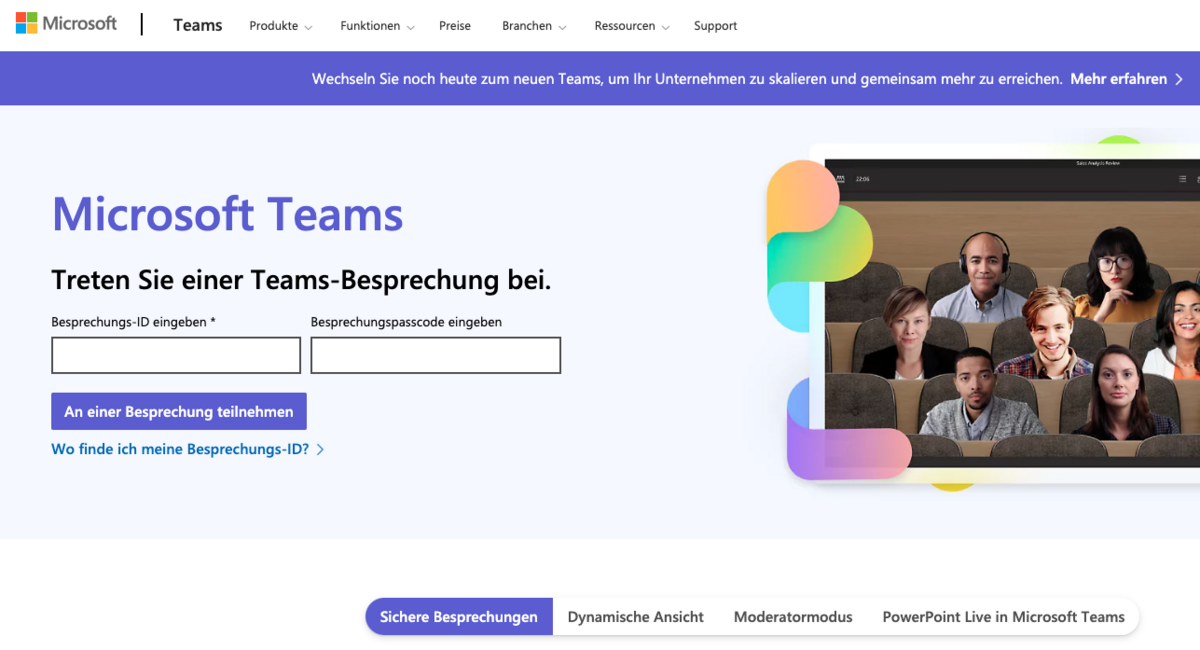Focus the Besprechungspasscode eingeben field
This screenshot has width=1200, height=650.
pos(435,355)
